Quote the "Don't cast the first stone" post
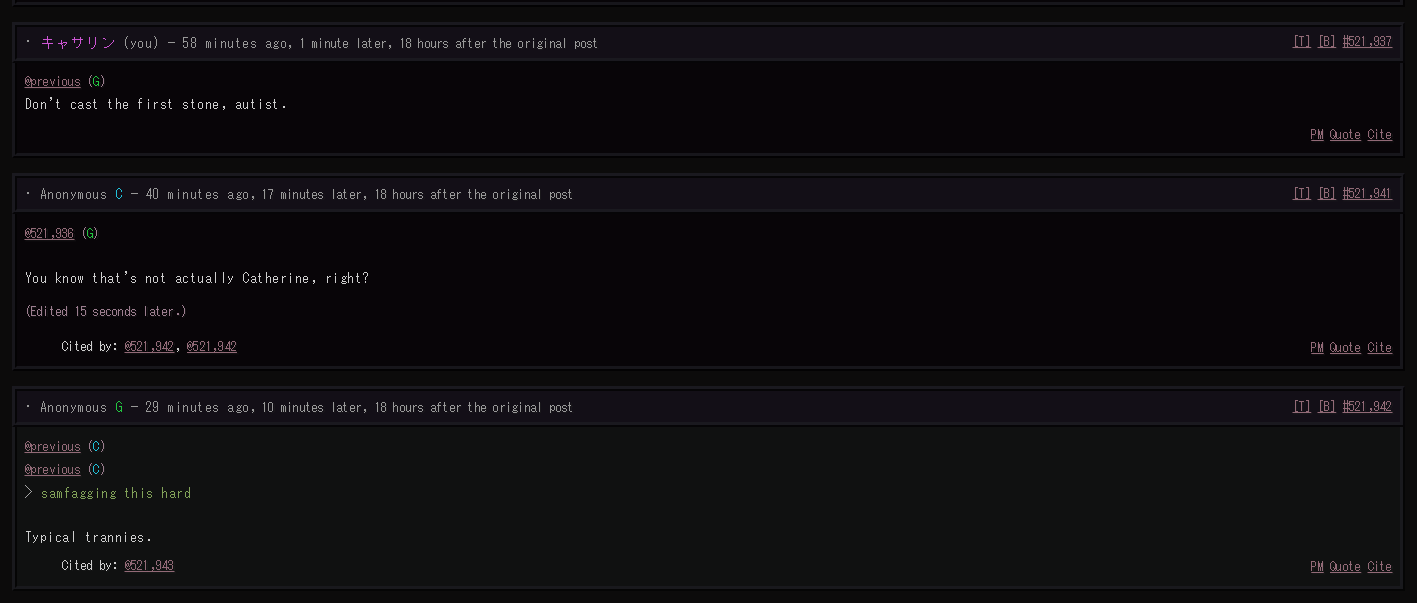Screen dimensions: 1417x603 (x=1344, y=135)
